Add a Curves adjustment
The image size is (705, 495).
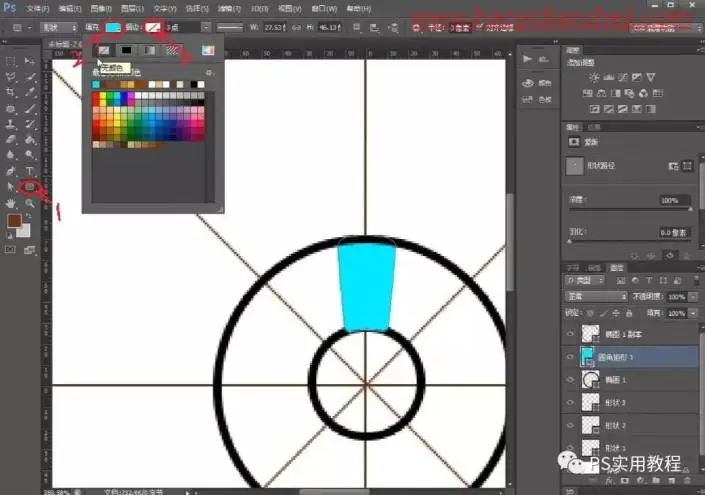623,77
